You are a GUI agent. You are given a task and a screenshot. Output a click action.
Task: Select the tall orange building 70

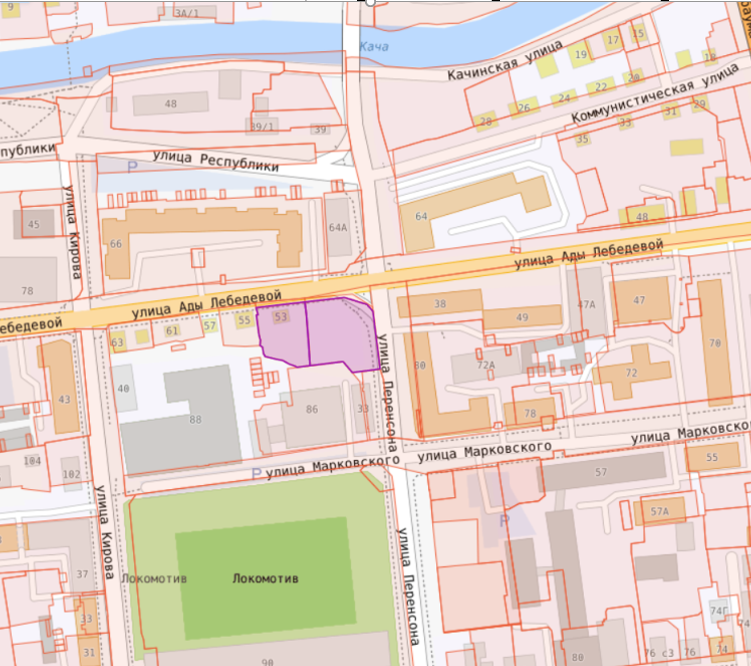[x=714, y=342]
